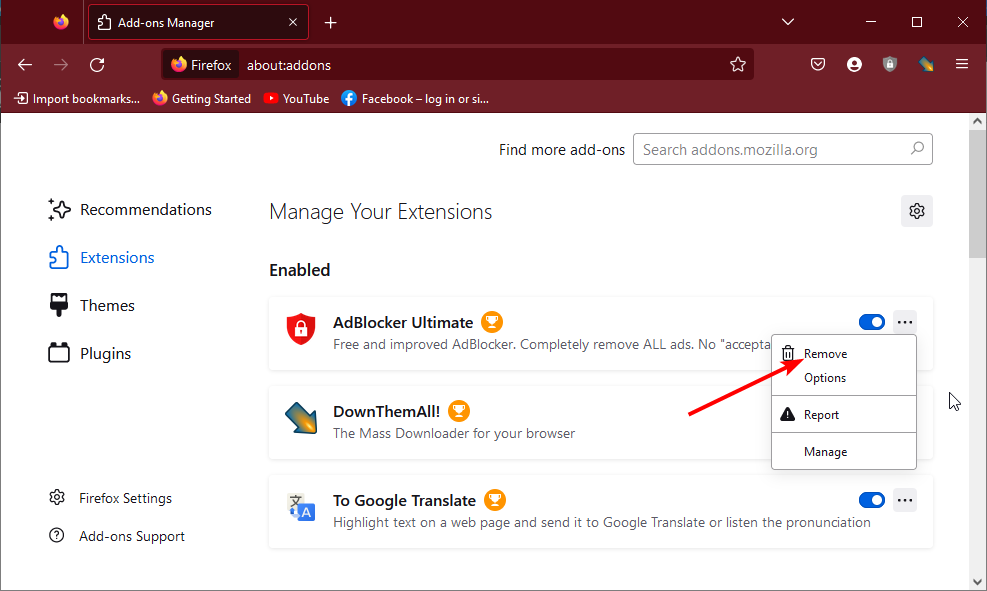Disable AdBlocker Ultimate with its toggle
The image size is (987, 591).
coord(872,322)
